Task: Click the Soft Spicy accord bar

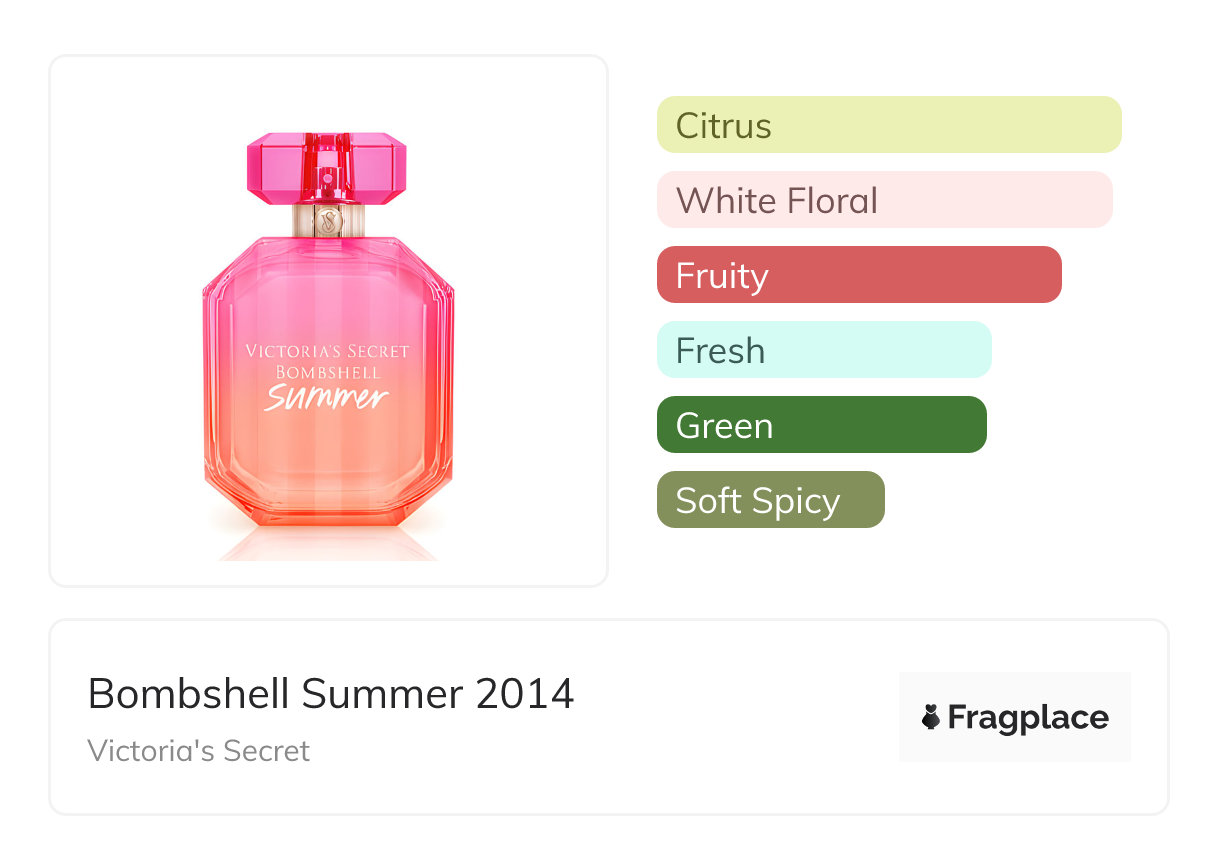Action: click(x=770, y=500)
